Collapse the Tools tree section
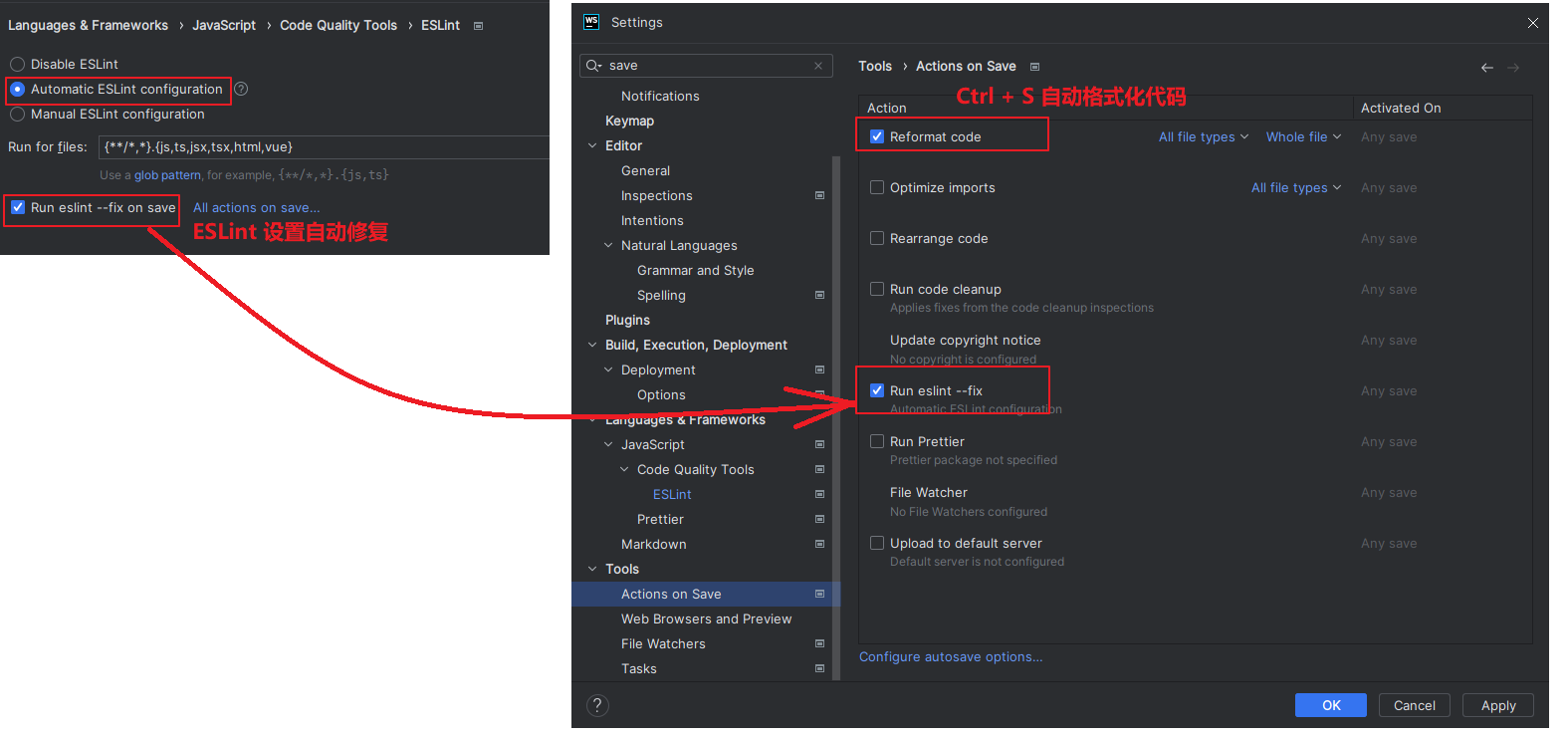 592,569
